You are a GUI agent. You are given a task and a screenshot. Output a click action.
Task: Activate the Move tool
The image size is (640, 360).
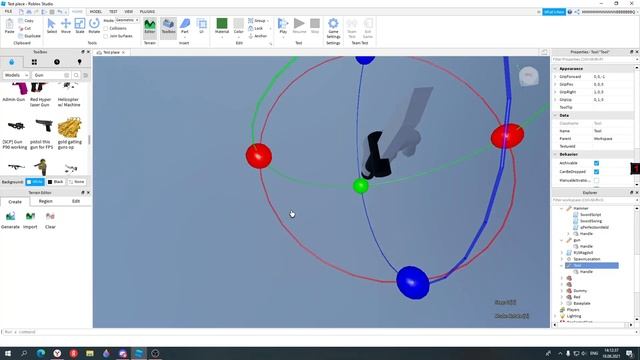click(x=66, y=26)
